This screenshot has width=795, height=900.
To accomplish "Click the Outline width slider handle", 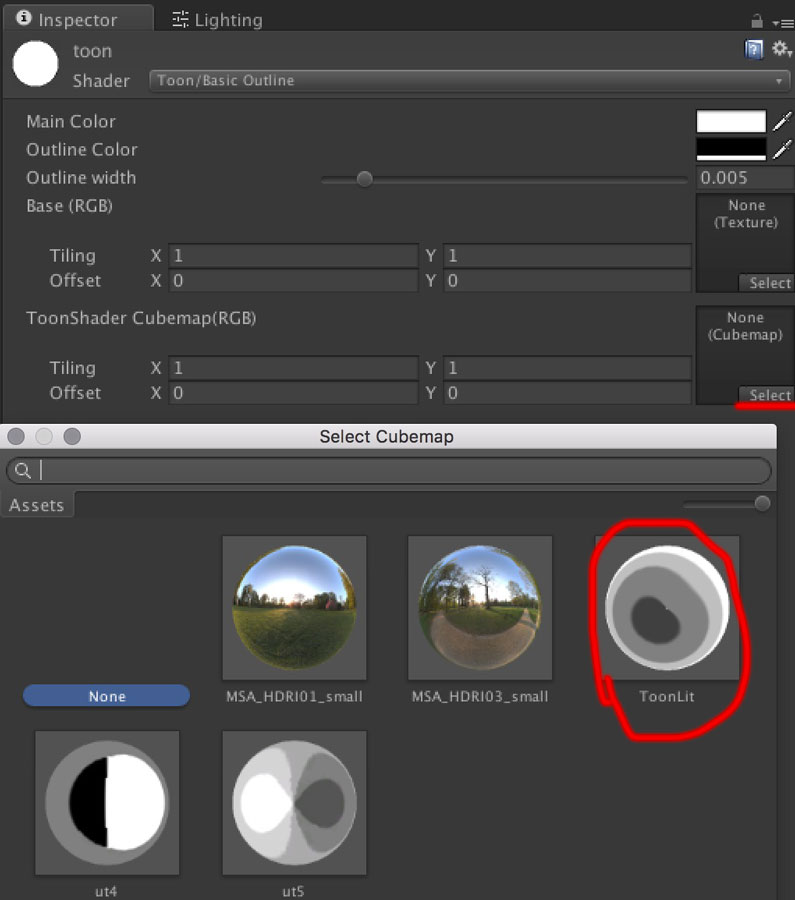I will (364, 179).
